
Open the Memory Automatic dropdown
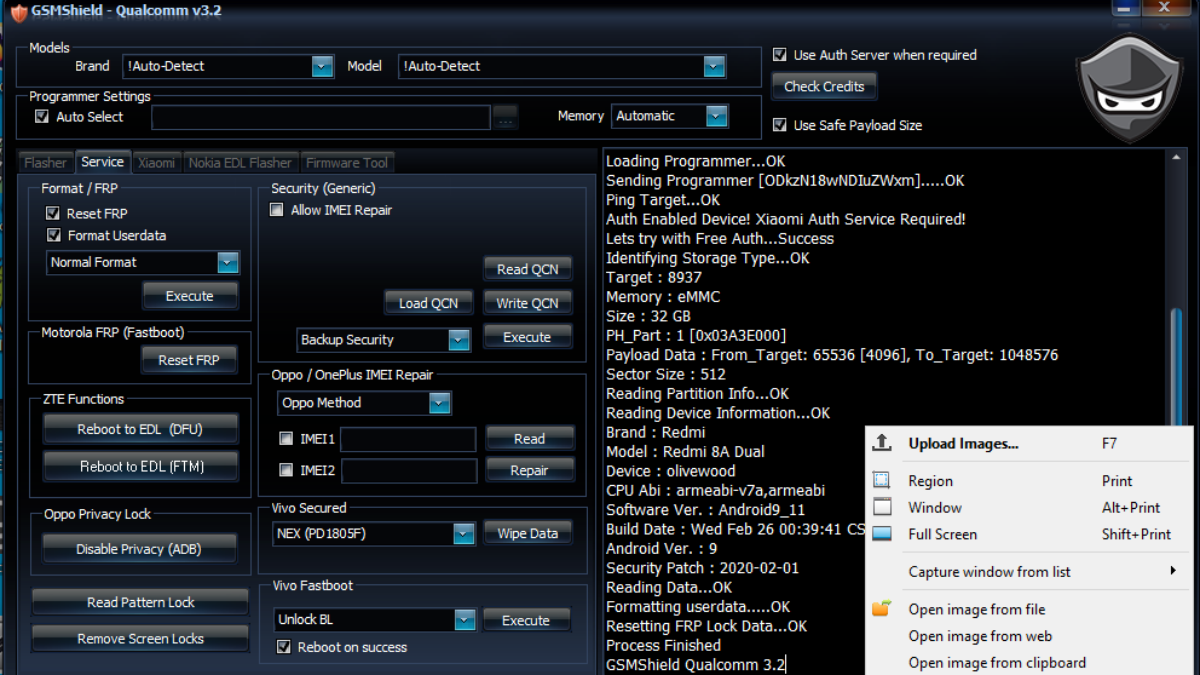[717, 116]
